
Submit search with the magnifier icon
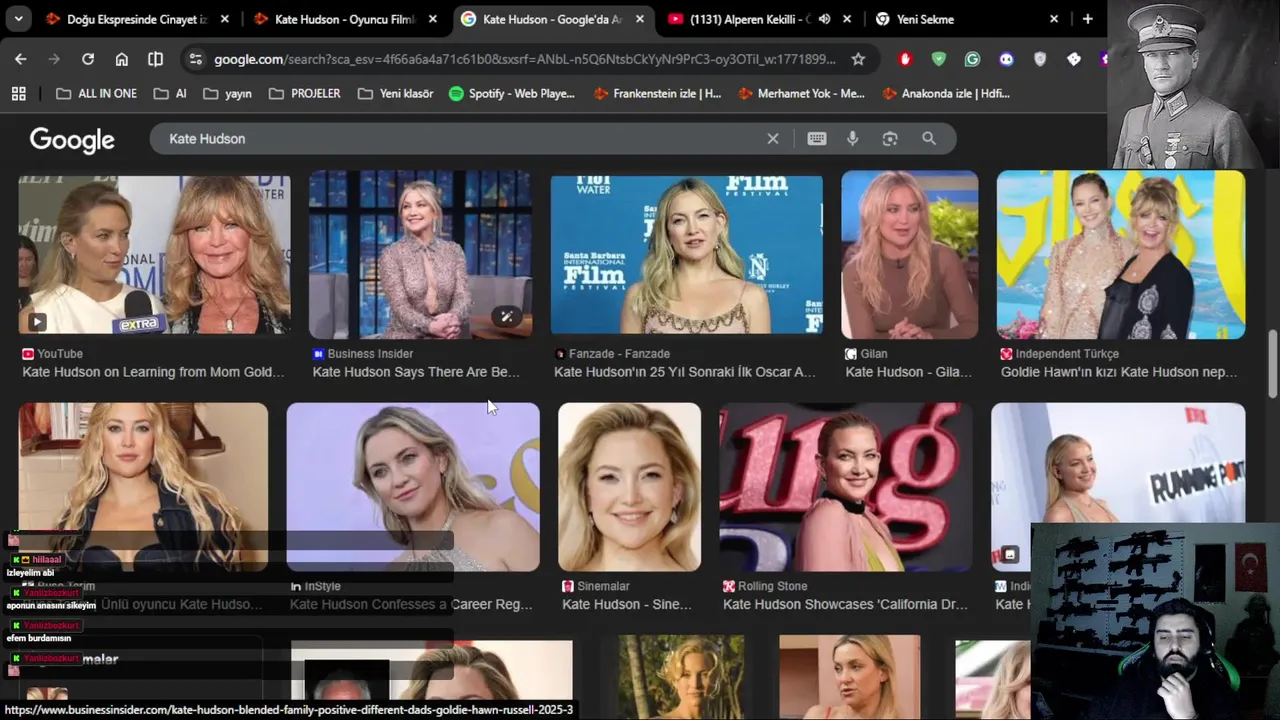(929, 139)
